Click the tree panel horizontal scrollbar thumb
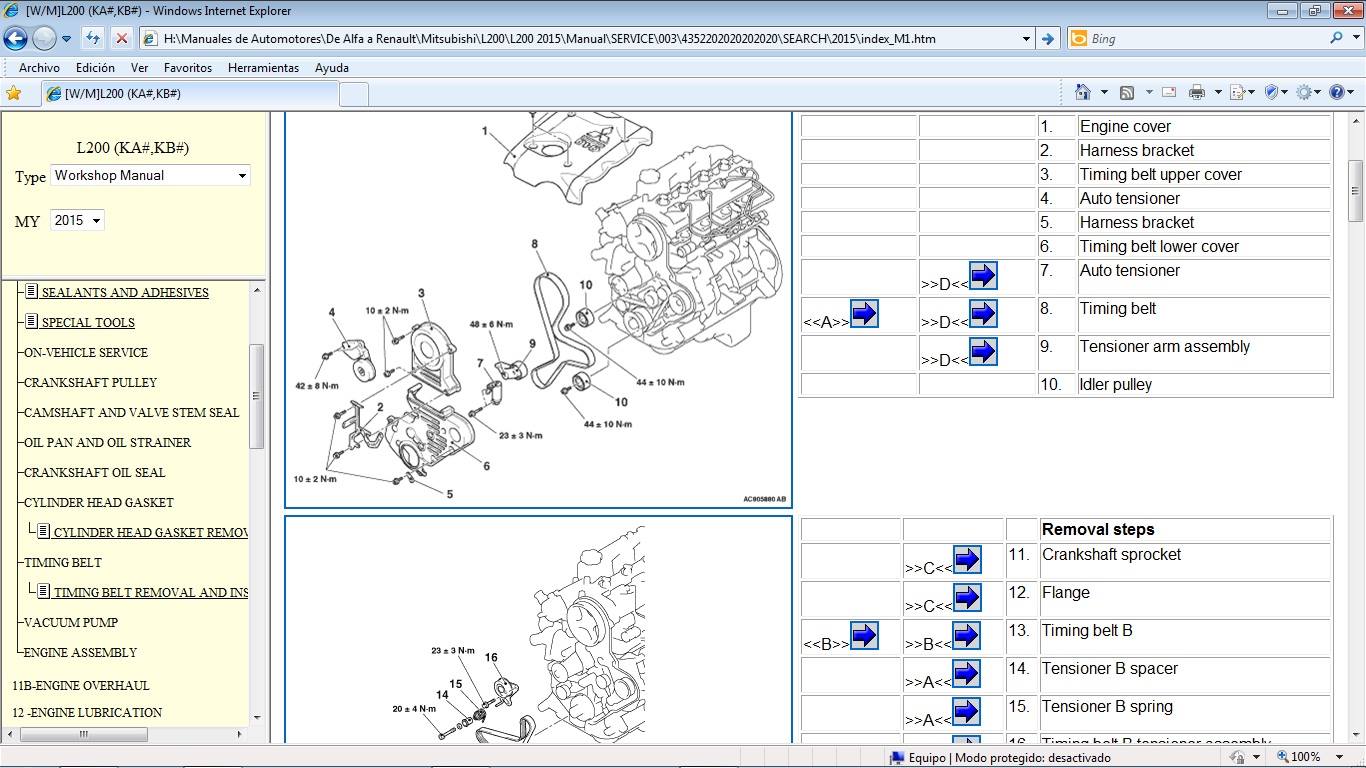 84,734
